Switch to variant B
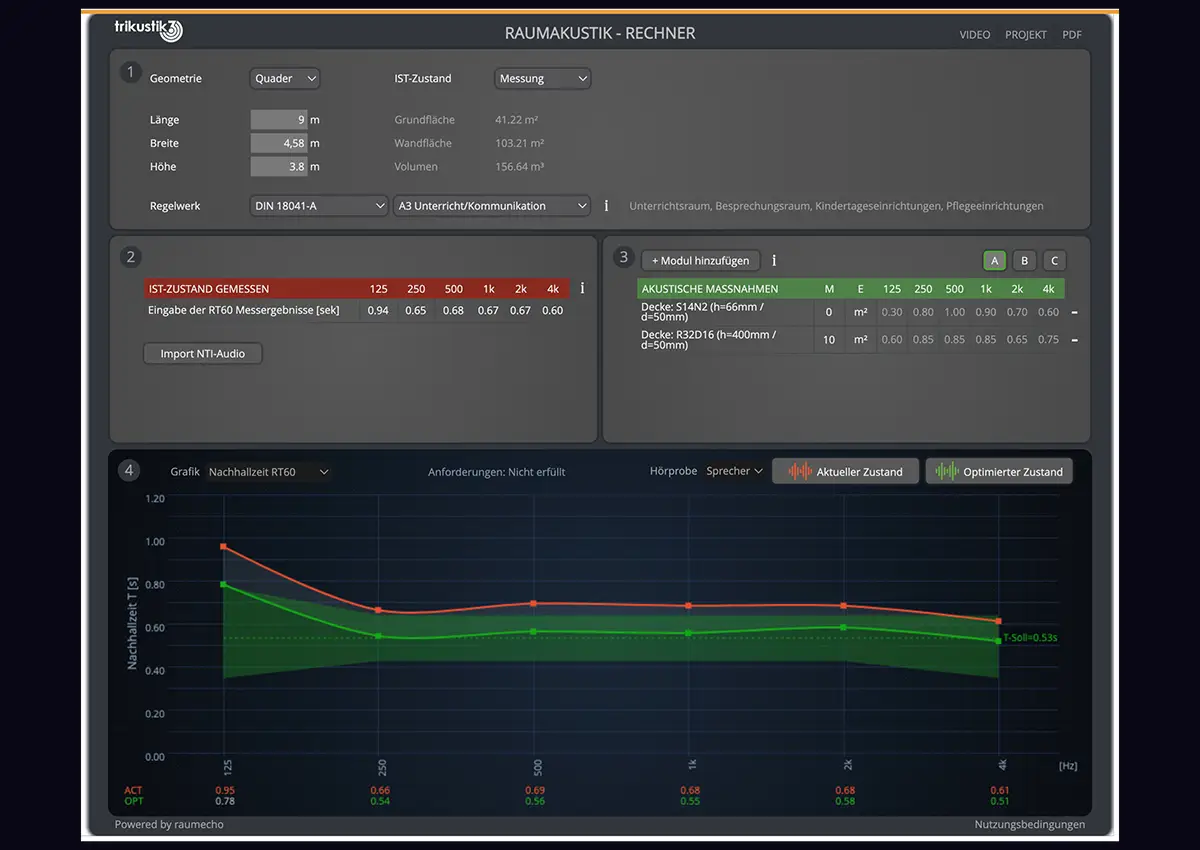Screen dimensions: 1200x850 click(1024, 261)
